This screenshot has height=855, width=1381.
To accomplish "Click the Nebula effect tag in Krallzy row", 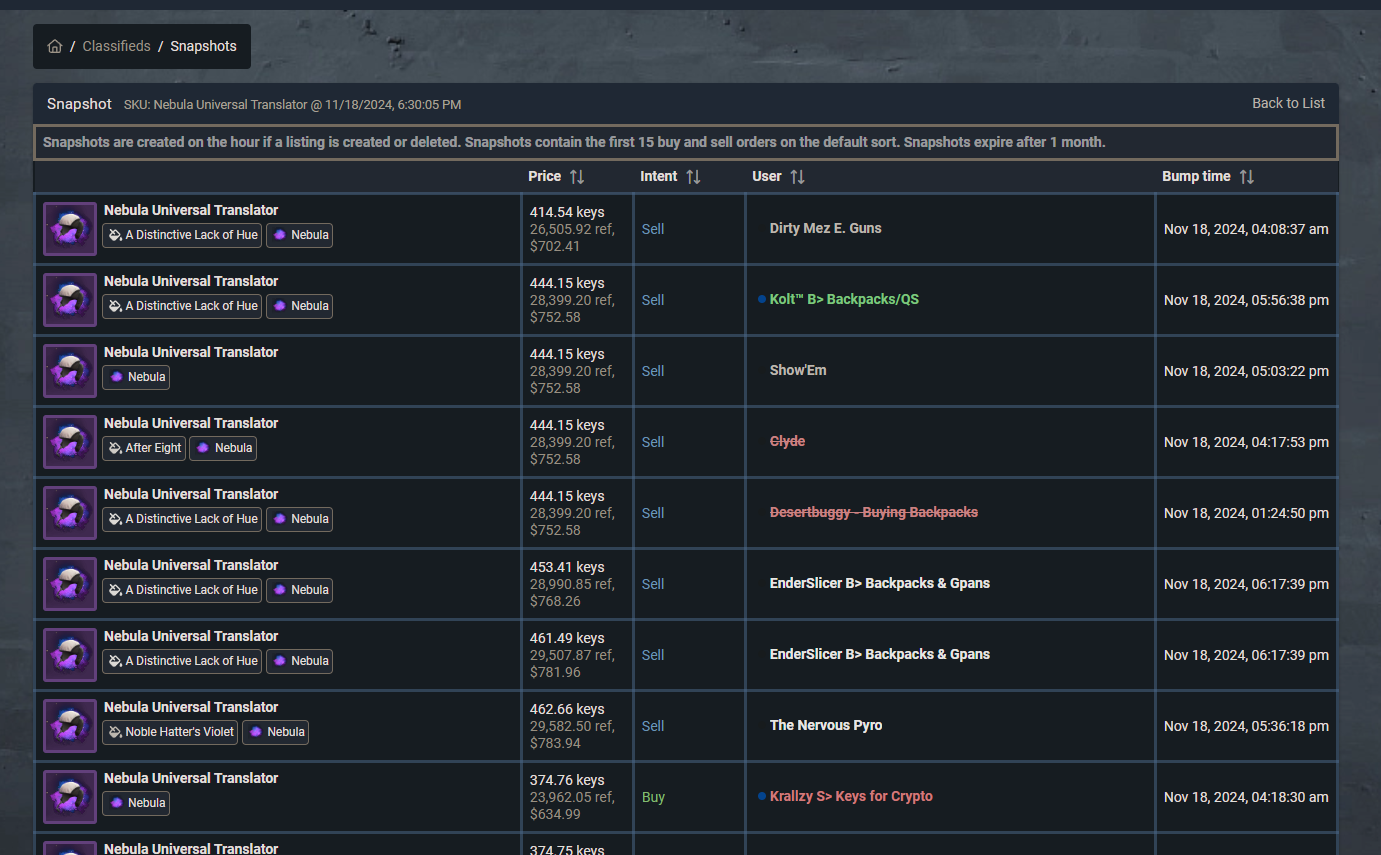I will [x=136, y=803].
